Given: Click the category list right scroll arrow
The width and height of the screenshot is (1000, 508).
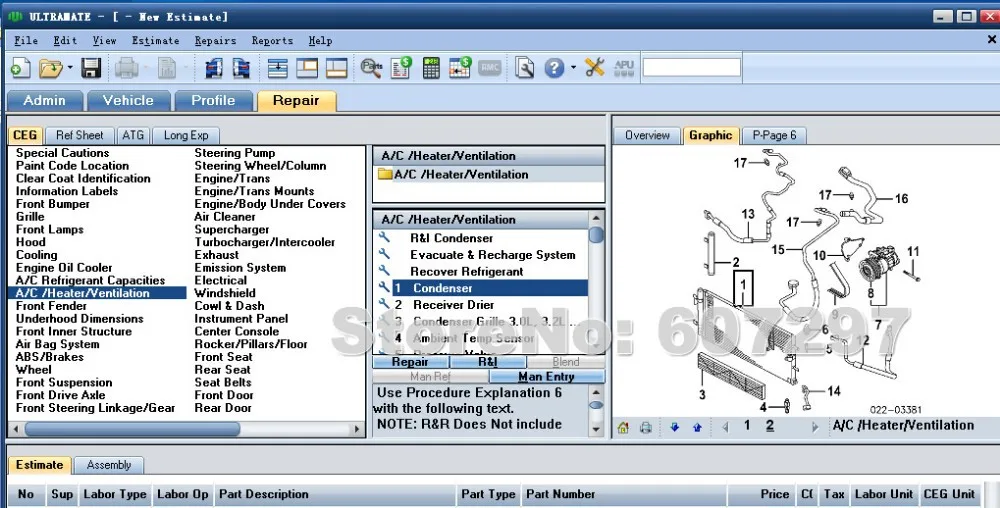Looking at the screenshot, I should coord(357,429).
